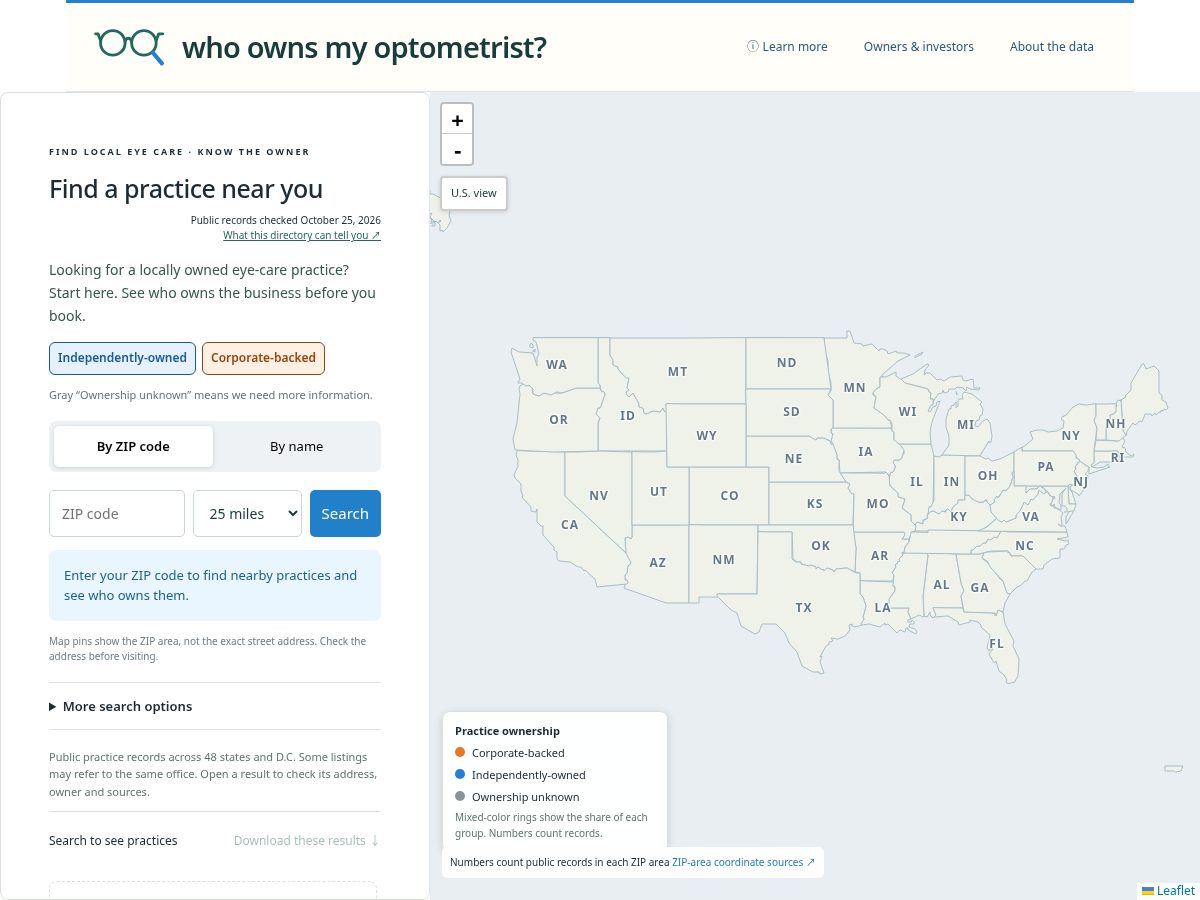Click California (CA) on the map
Screen dimensions: 1200x900
point(569,525)
